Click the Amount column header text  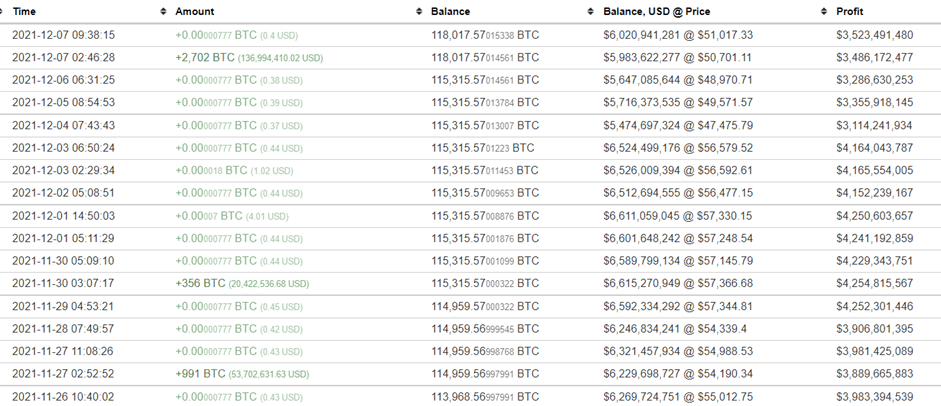point(195,11)
